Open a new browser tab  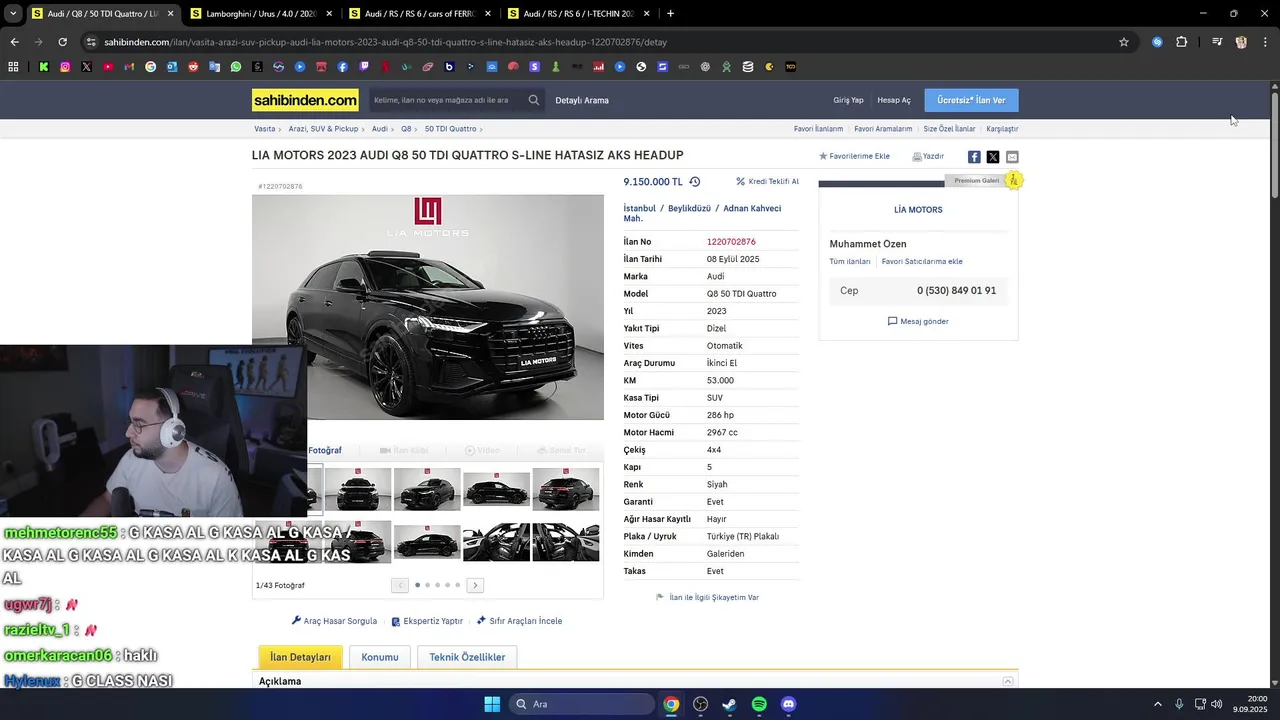(x=670, y=14)
